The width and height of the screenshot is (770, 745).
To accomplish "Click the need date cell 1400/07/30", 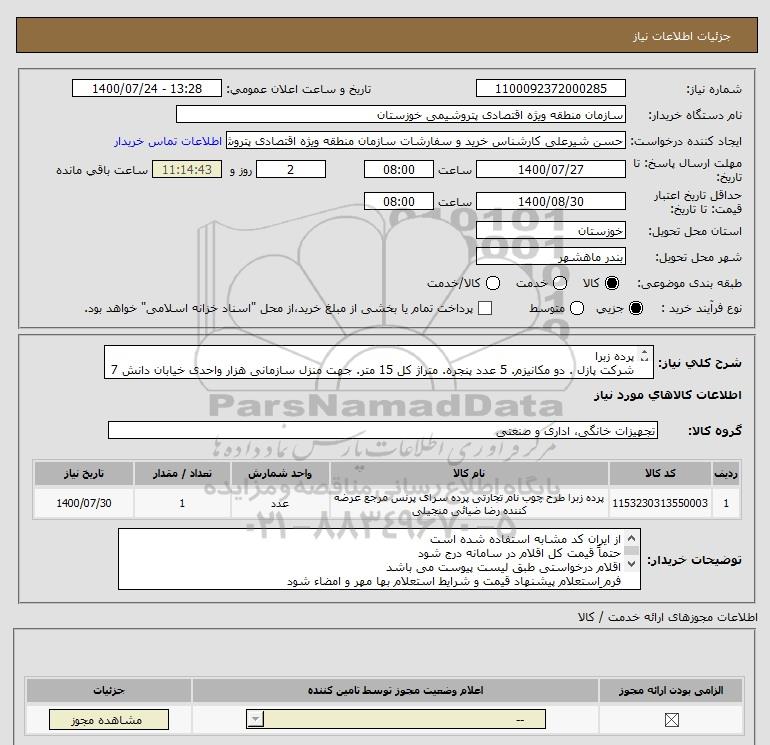I will 83,503.
